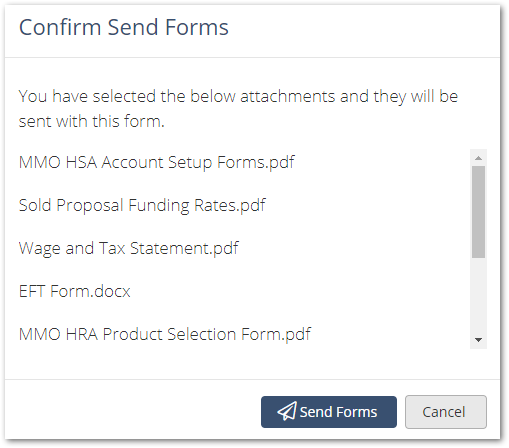The height and width of the screenshot is (448, 509).
Task: Click 'You have selected' message start
Action: [x=87, y=96]
